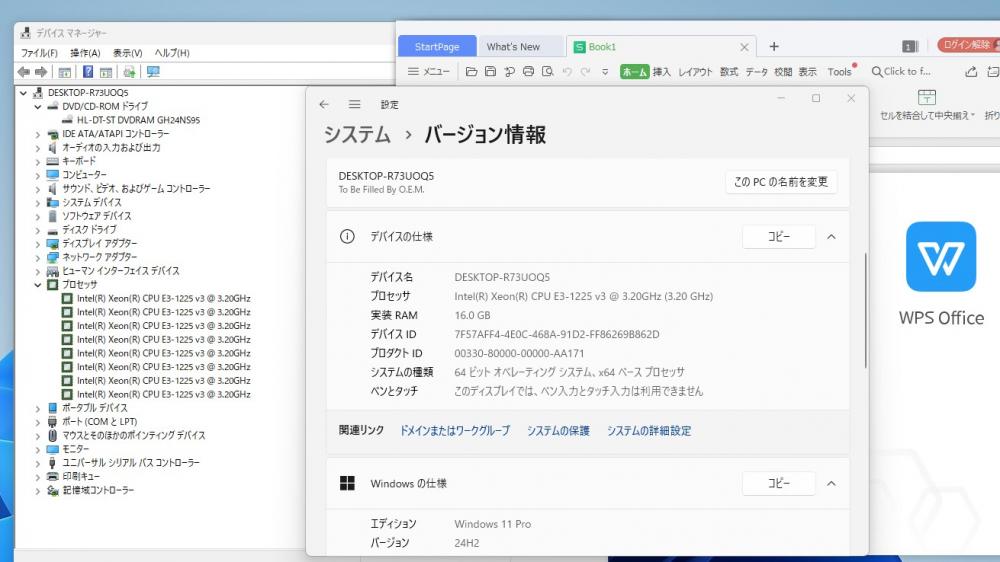This screenshot has width=1000, height=562.
Task: Open the 操作(A) menu in Device Manager
Action: (x=85, y=53)
